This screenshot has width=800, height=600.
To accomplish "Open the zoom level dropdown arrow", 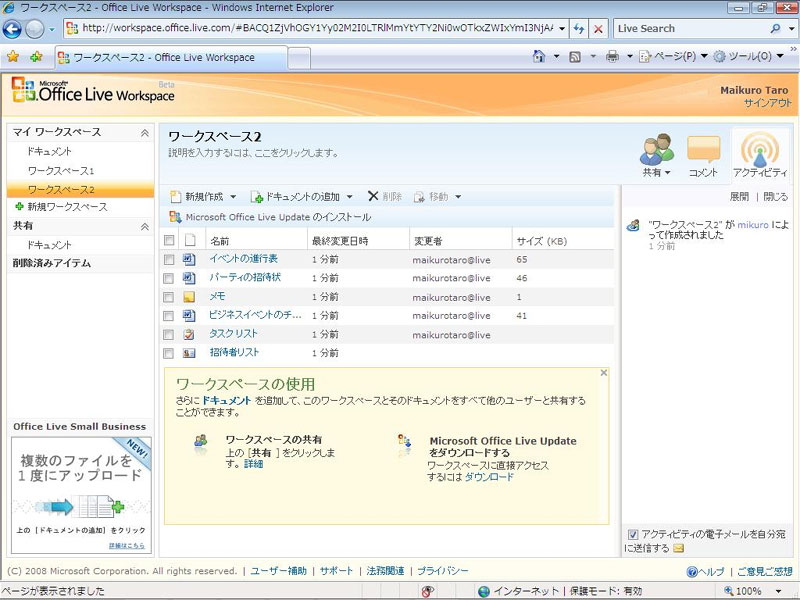I will [779, 591].
